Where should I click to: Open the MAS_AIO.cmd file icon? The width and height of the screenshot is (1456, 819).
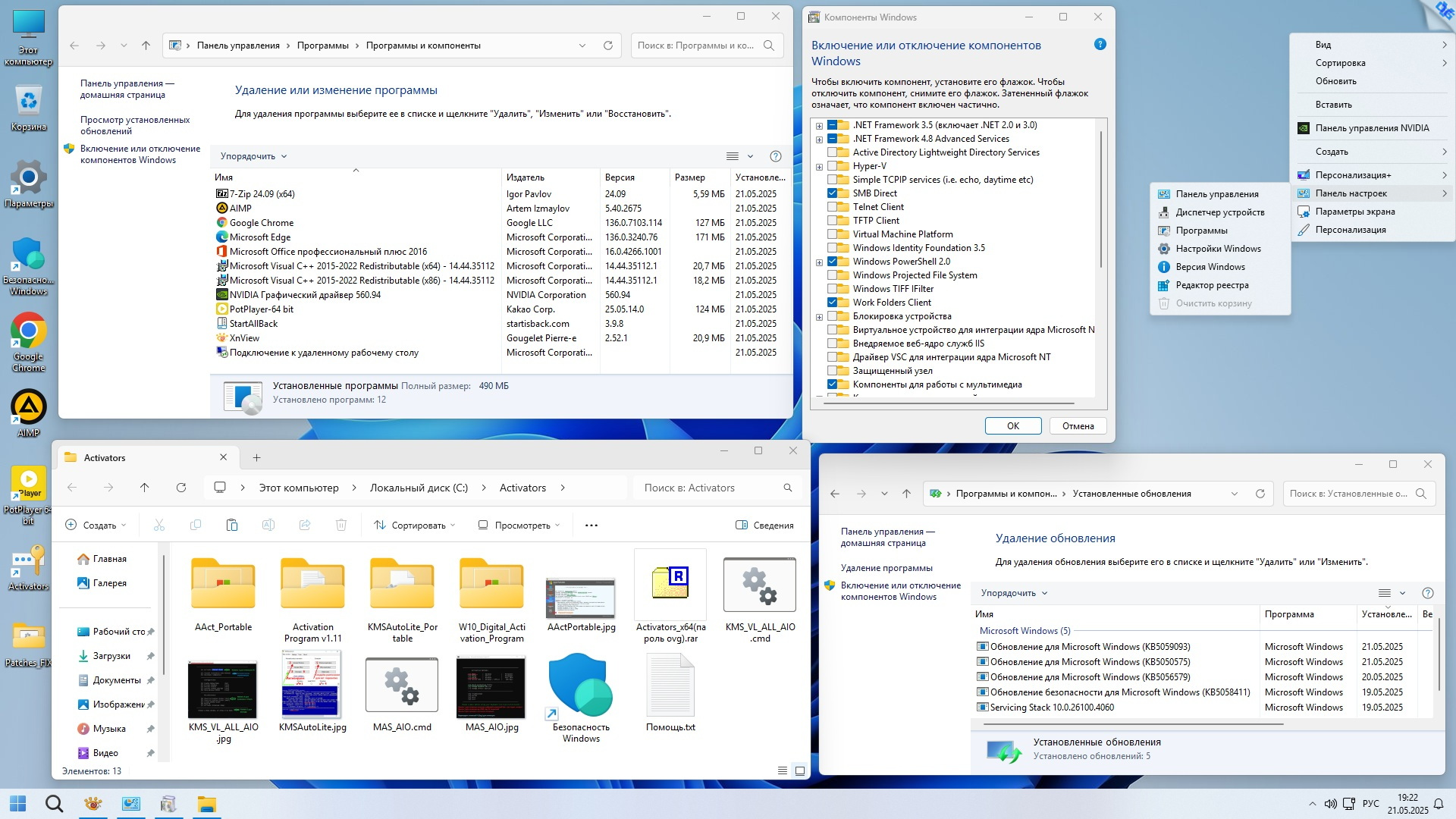coord(402,686)
